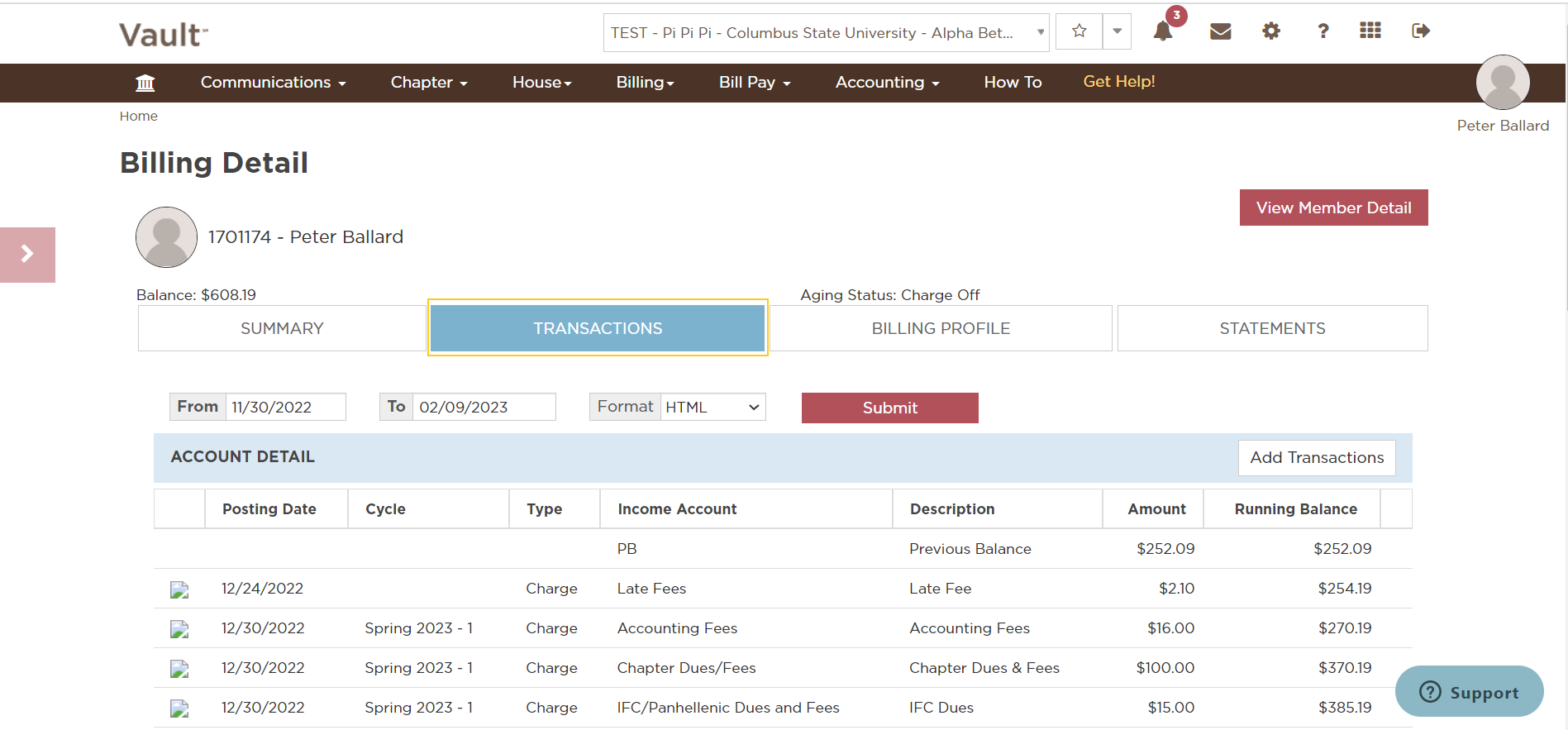This screenshot has height=730, width=1568.
Task: Open the messages envelope icon
Action: click(1220, 31)
